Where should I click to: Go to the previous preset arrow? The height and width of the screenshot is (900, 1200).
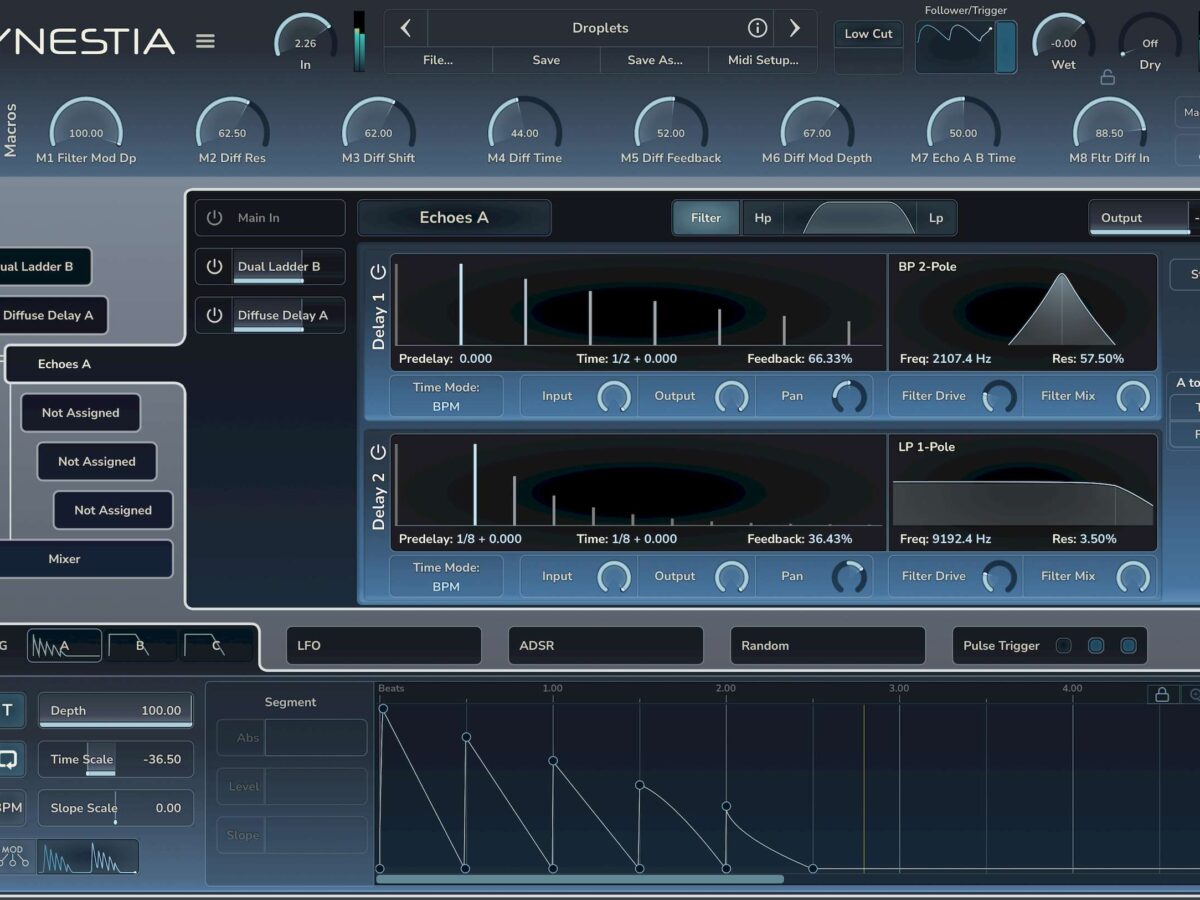pos(405,28)
